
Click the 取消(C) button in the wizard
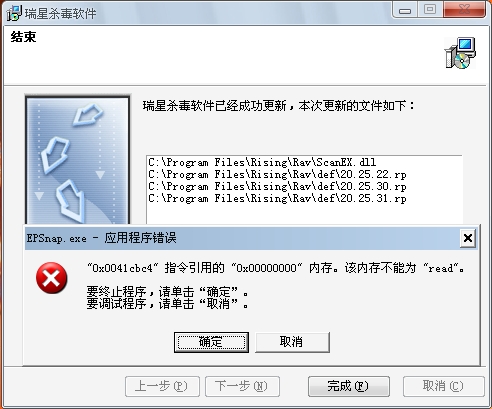443,386
